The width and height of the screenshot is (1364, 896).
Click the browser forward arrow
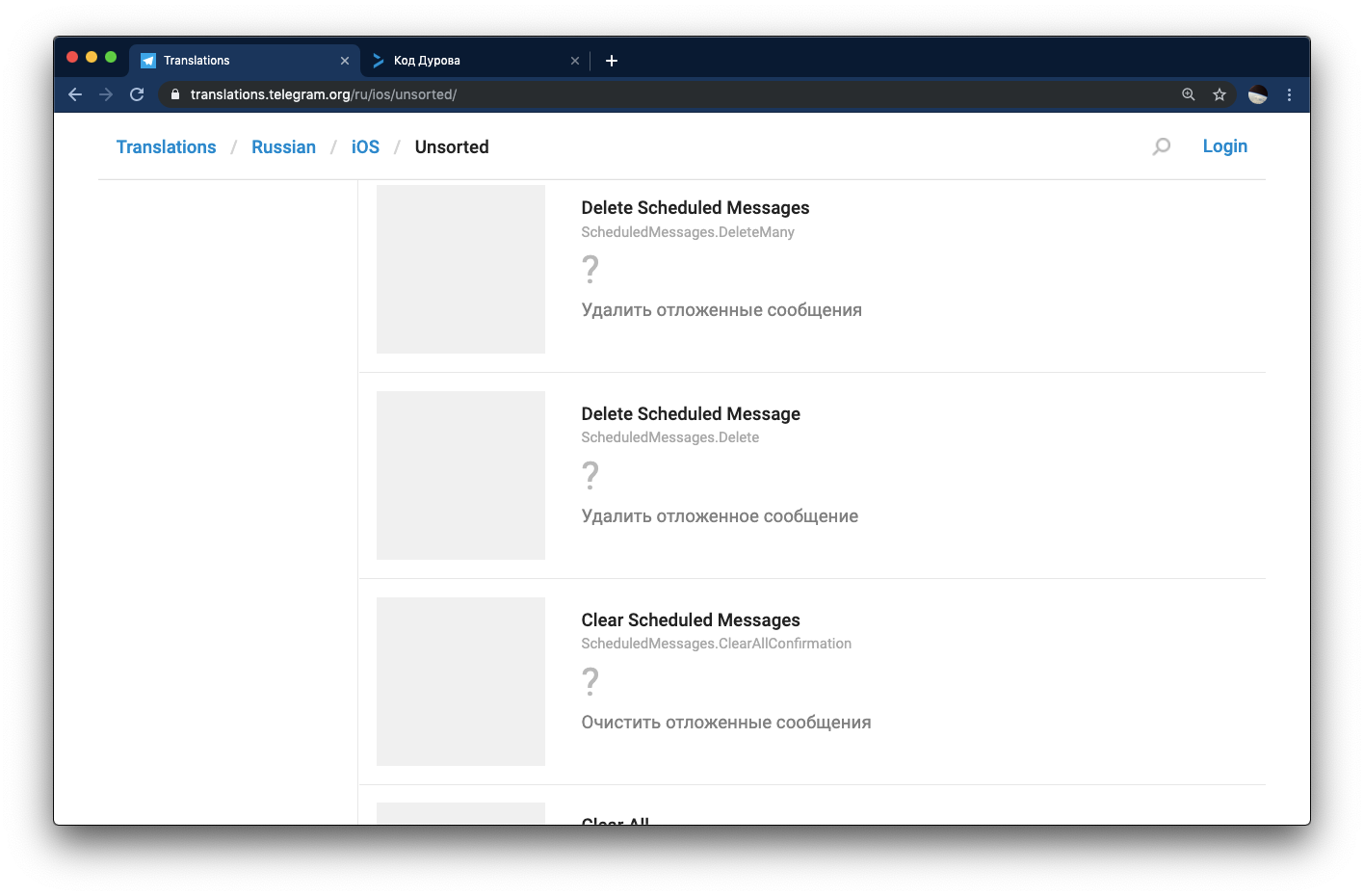[106, 94]
